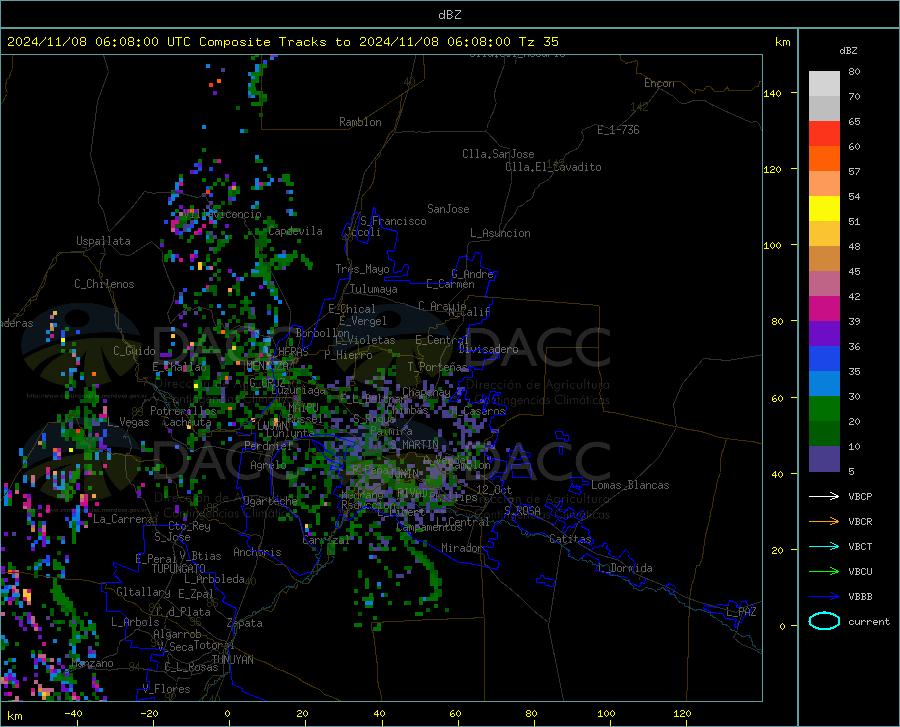Pick the violet 36 dBZ swatch

pyautogui.click(x=824, y=334)
